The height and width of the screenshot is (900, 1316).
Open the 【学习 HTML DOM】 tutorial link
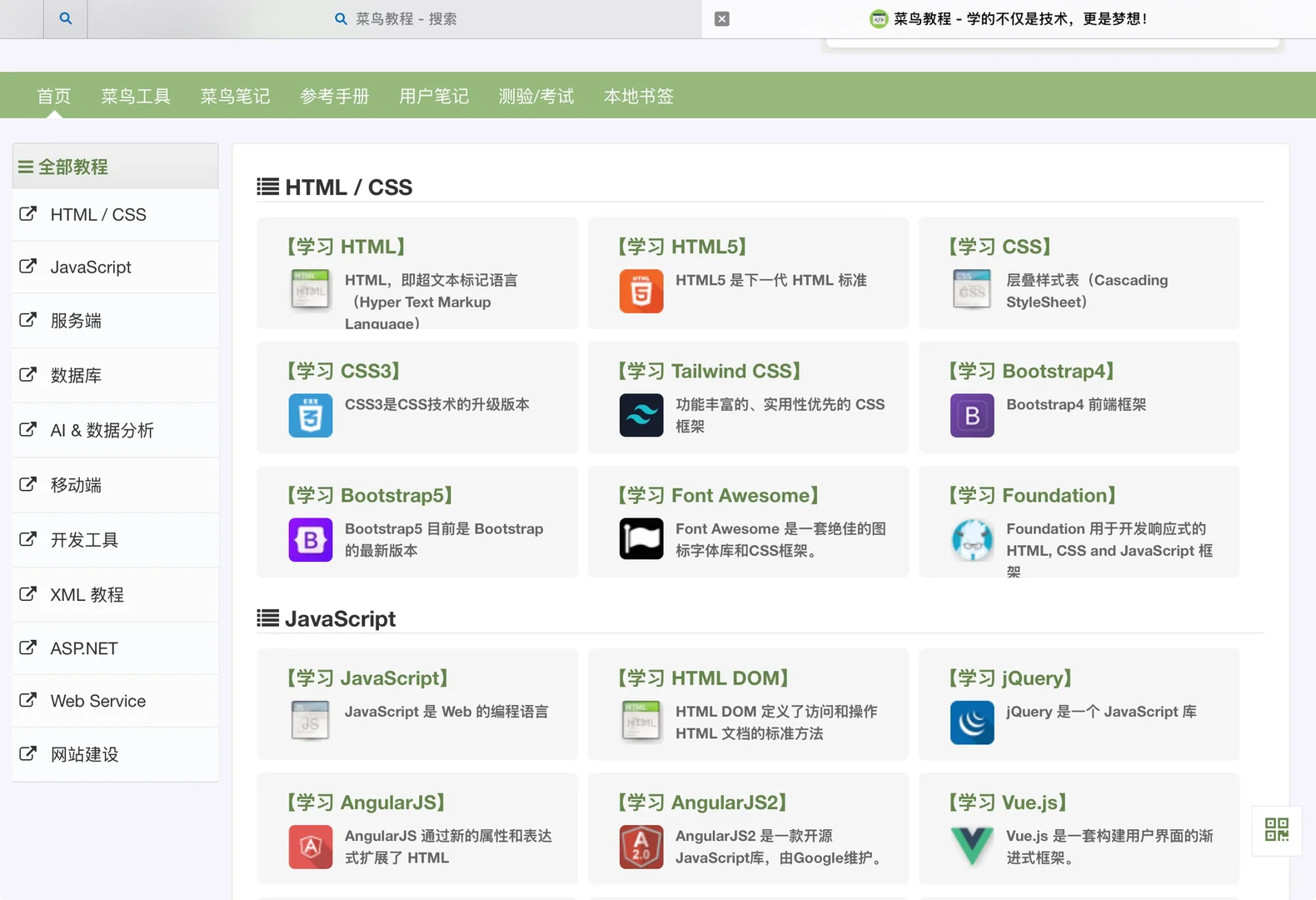(703, 677)
